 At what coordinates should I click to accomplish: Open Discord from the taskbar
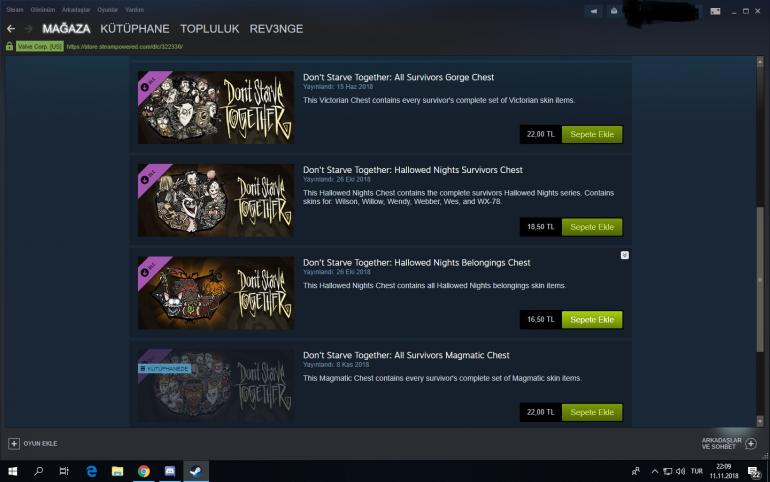point(170,471)
